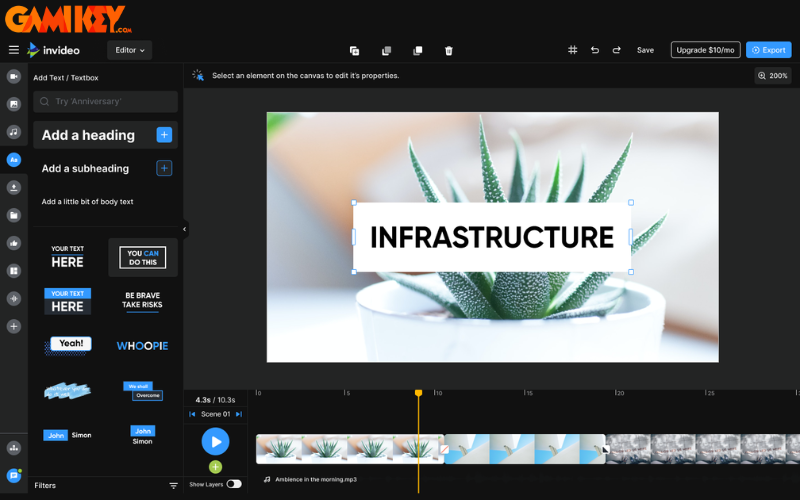This screenshot has height=500, width=800.
Task: Add a subheading with the plus button
Action: pyautogui.click(x=164, y=168)
